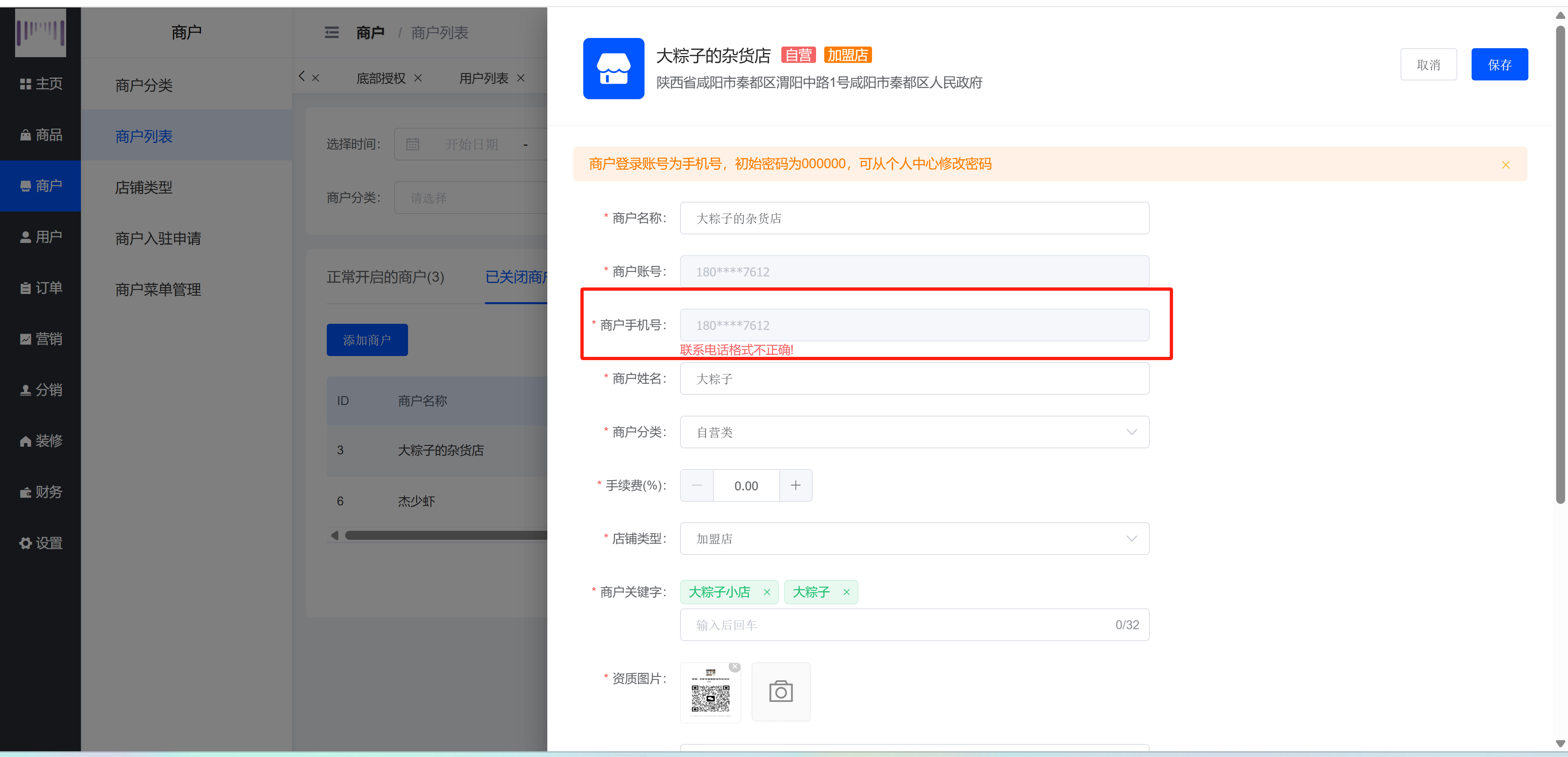Click the table horizontal scroll left arrow

(x=334, y=536)
